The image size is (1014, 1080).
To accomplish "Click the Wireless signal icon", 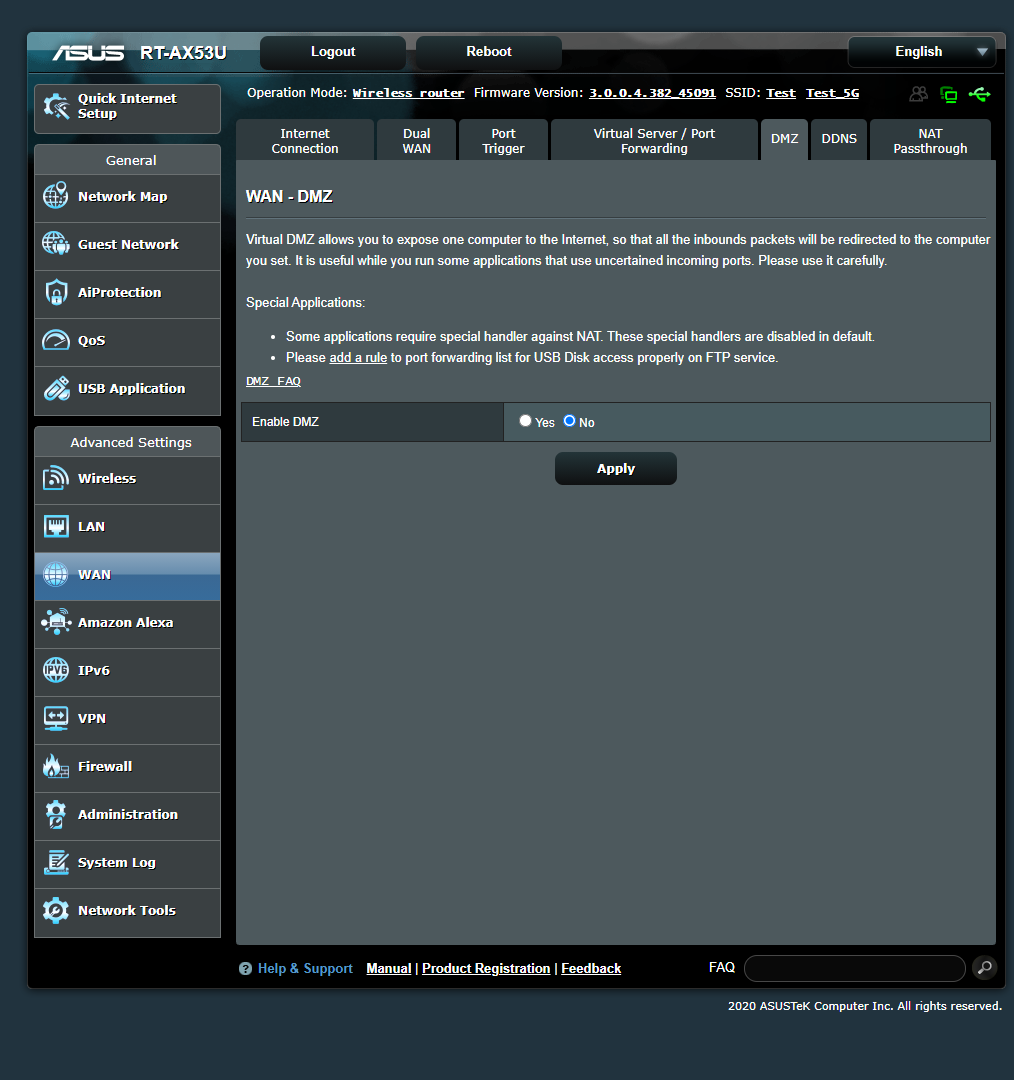I will tap(56, 478).
